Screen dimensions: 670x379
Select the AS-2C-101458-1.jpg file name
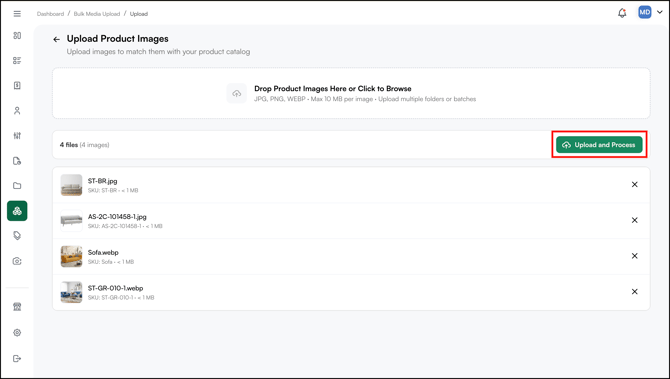(x=117, y=217)
